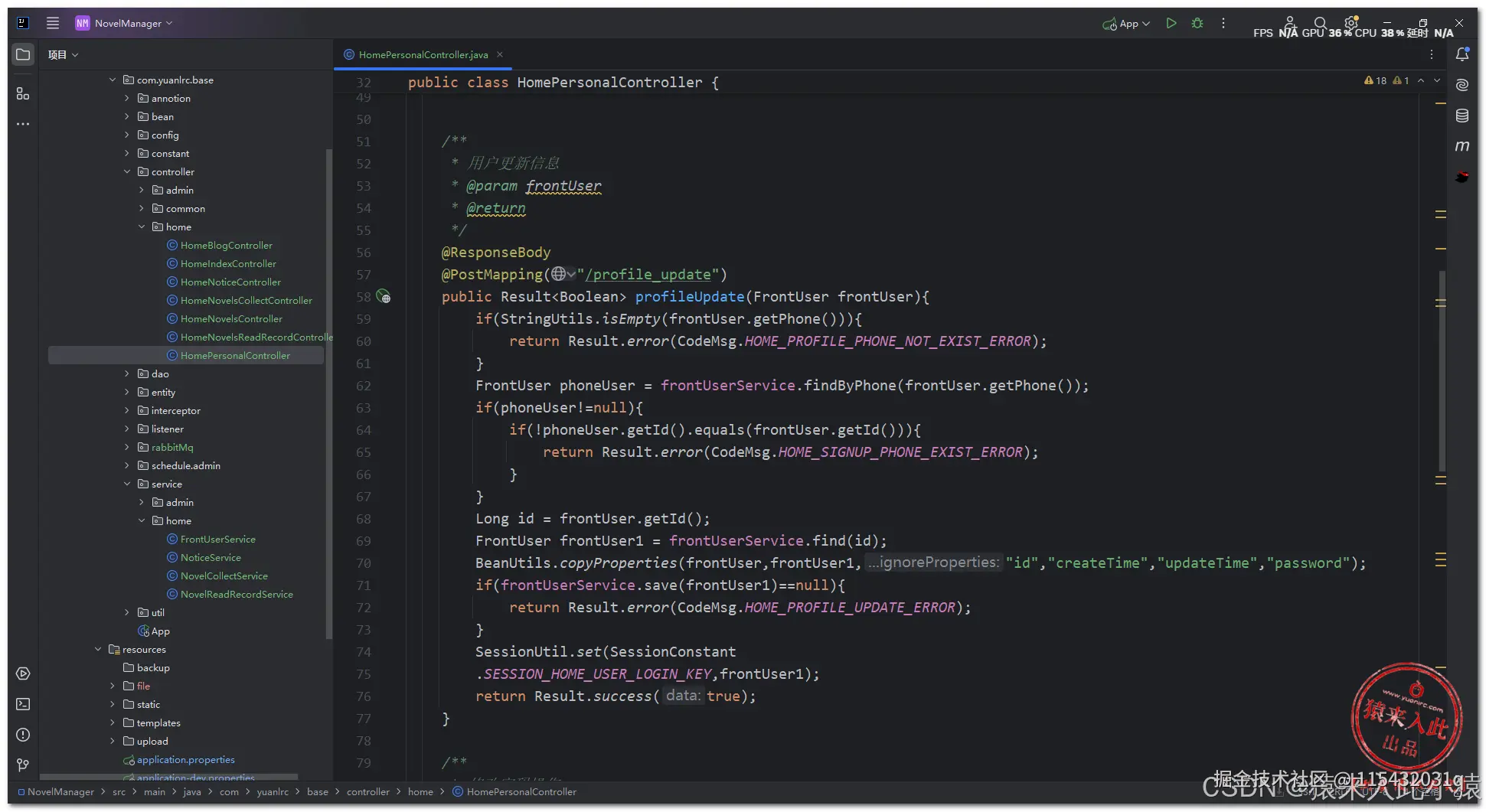
Task: Expand the templates folder
Action: pyautogui.click(x=113, y=722)
